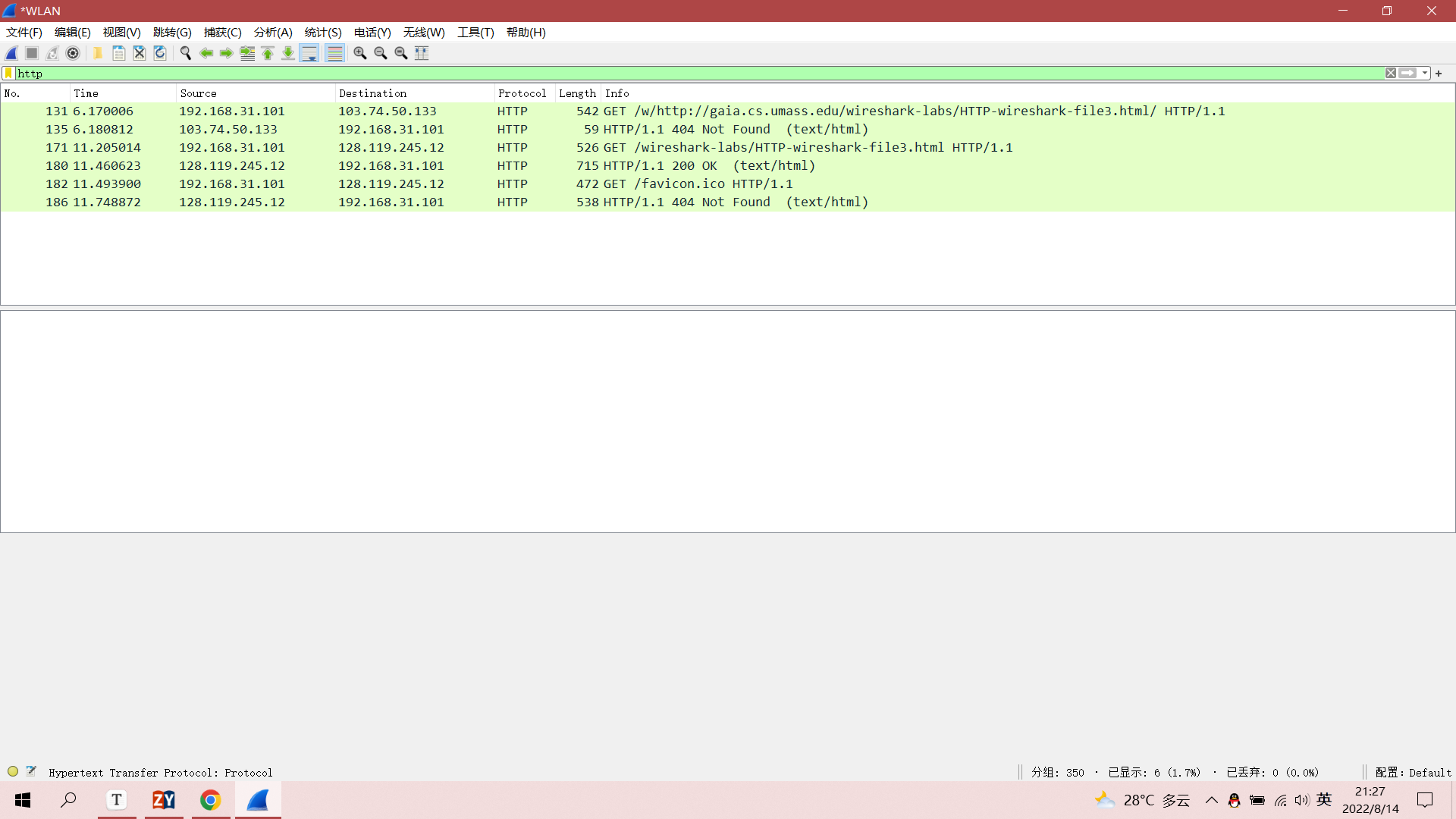Image resolution: width=1456 pixels, height=819 pixels.
Task: Open the 视图(V) menu
Action: tap(122, 33)
